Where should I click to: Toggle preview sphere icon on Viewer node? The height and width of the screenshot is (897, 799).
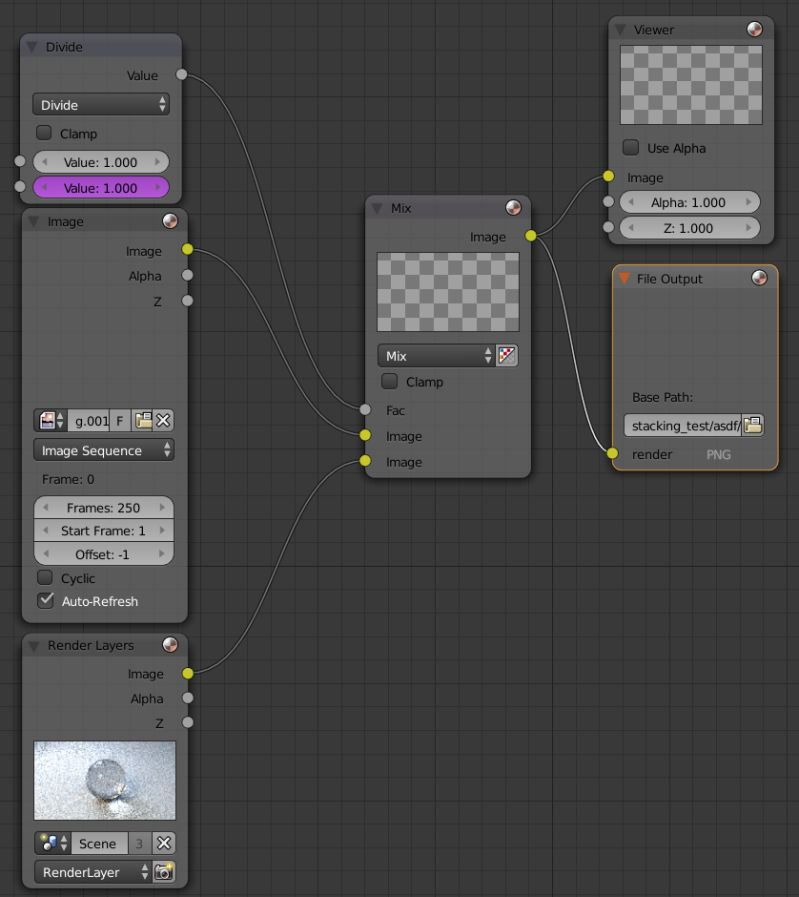point(754,29)
